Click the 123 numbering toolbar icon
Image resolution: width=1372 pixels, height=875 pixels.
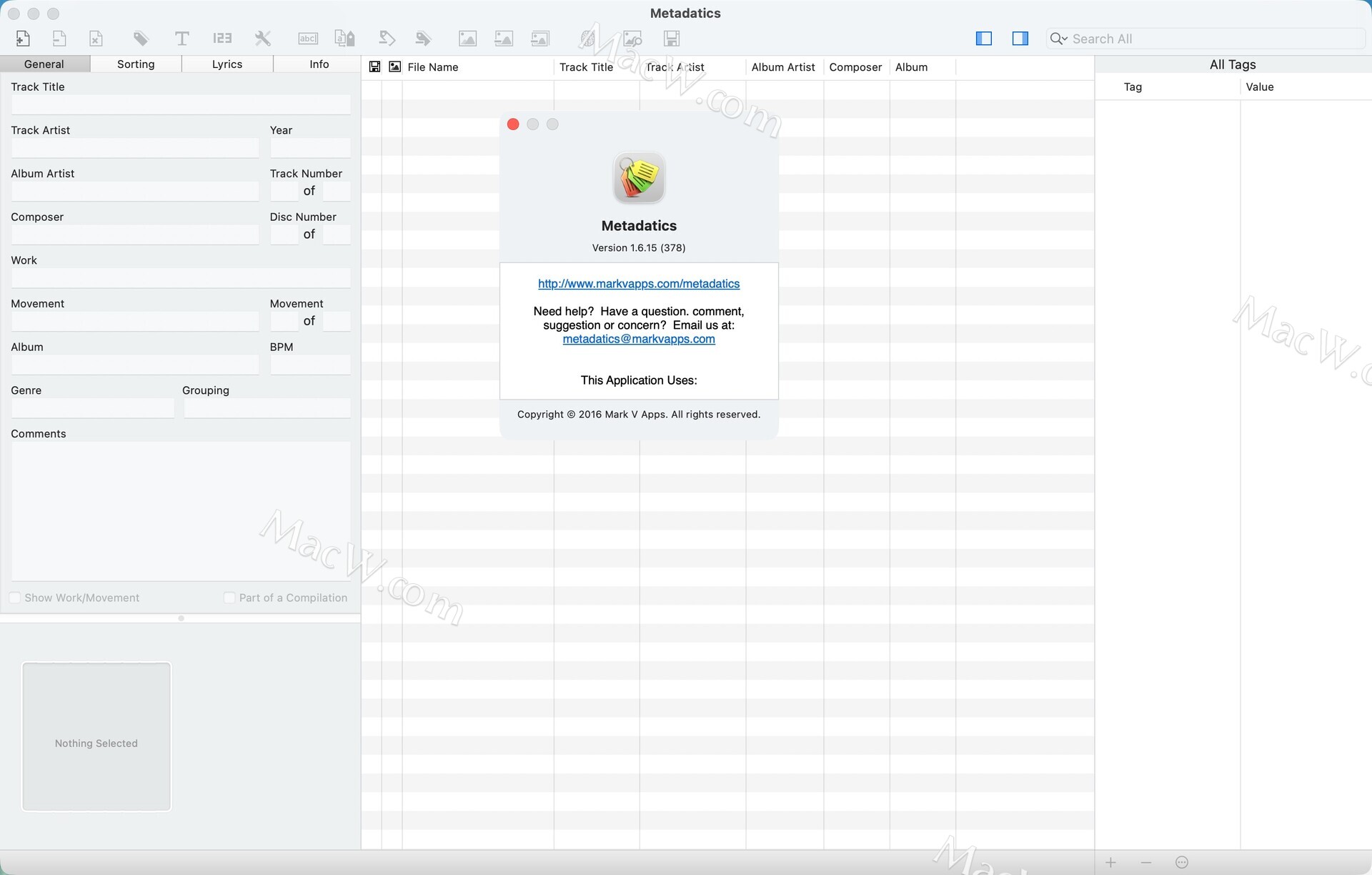(x=222, y=39)
